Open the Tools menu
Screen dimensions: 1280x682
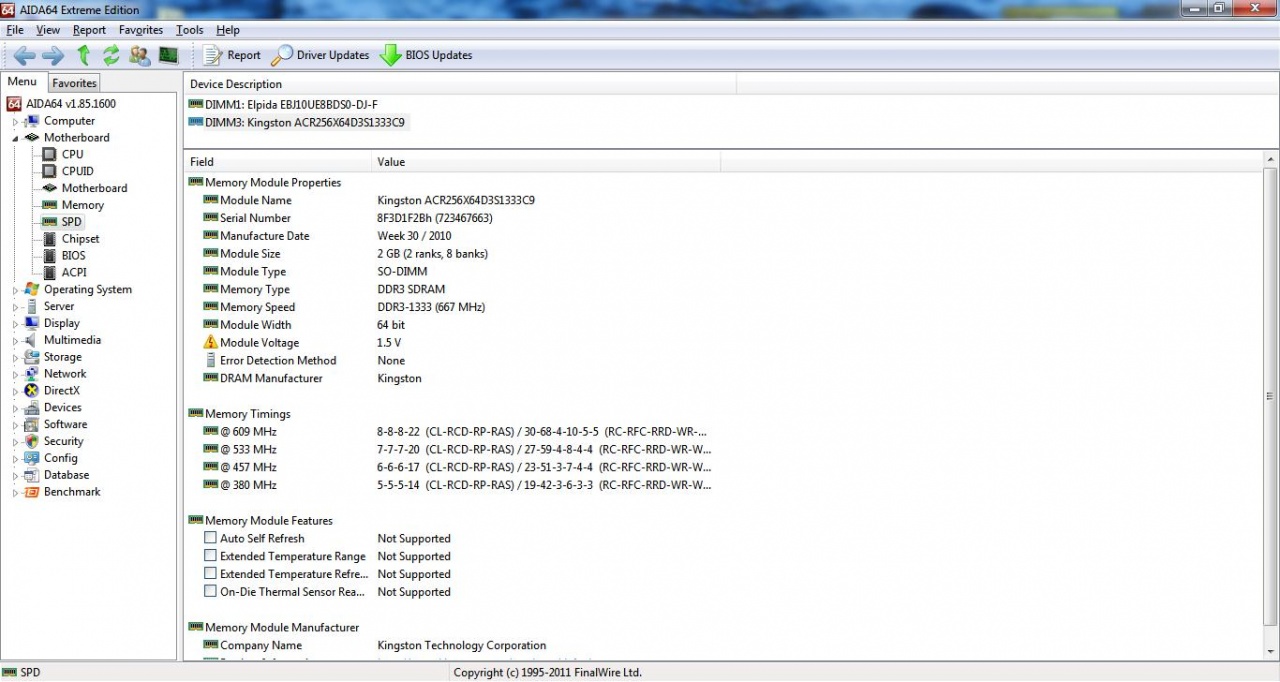pyautogui.click(x=190, y=30)
